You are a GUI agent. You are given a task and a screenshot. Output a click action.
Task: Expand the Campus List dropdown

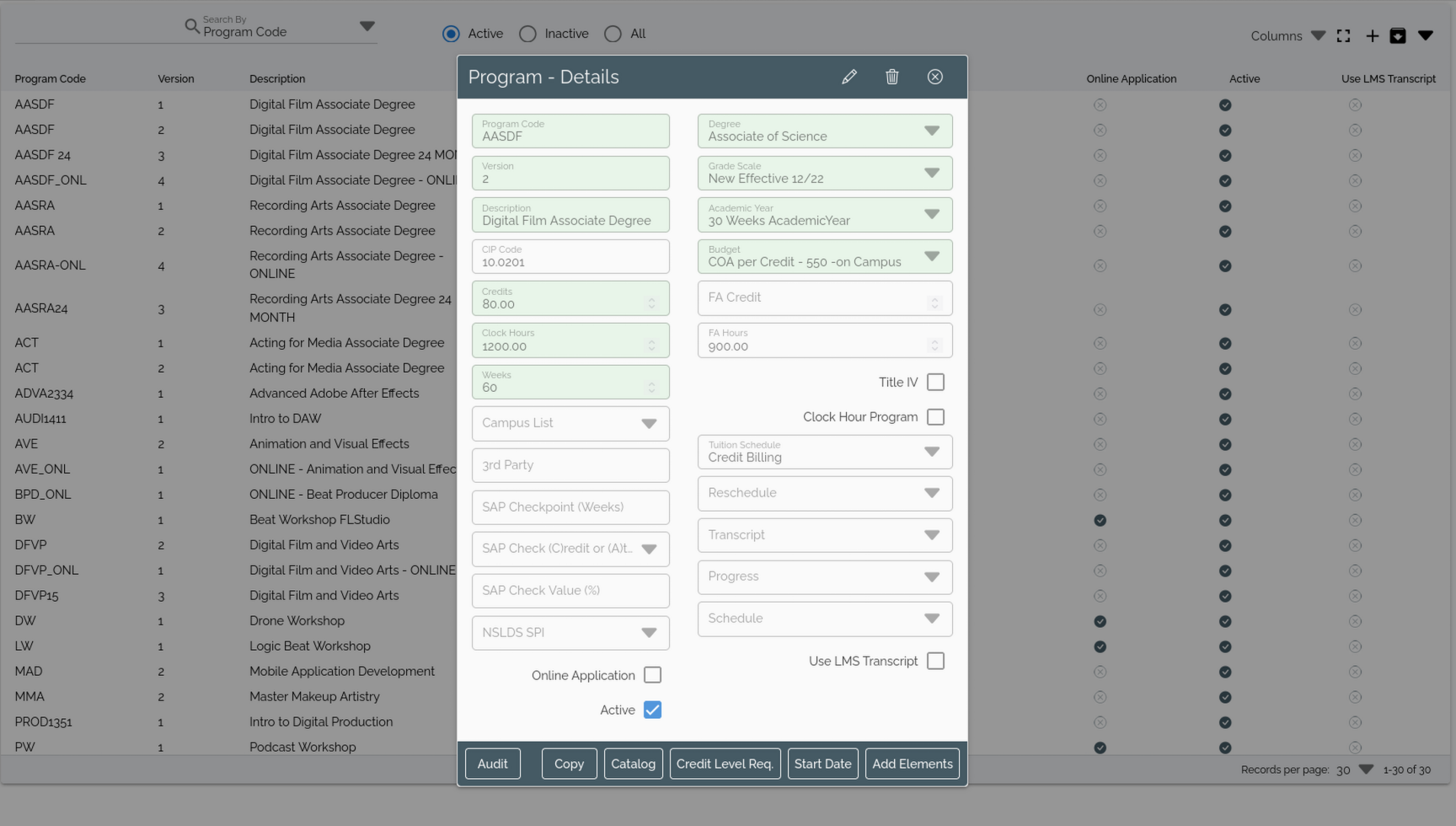point(648,424)
